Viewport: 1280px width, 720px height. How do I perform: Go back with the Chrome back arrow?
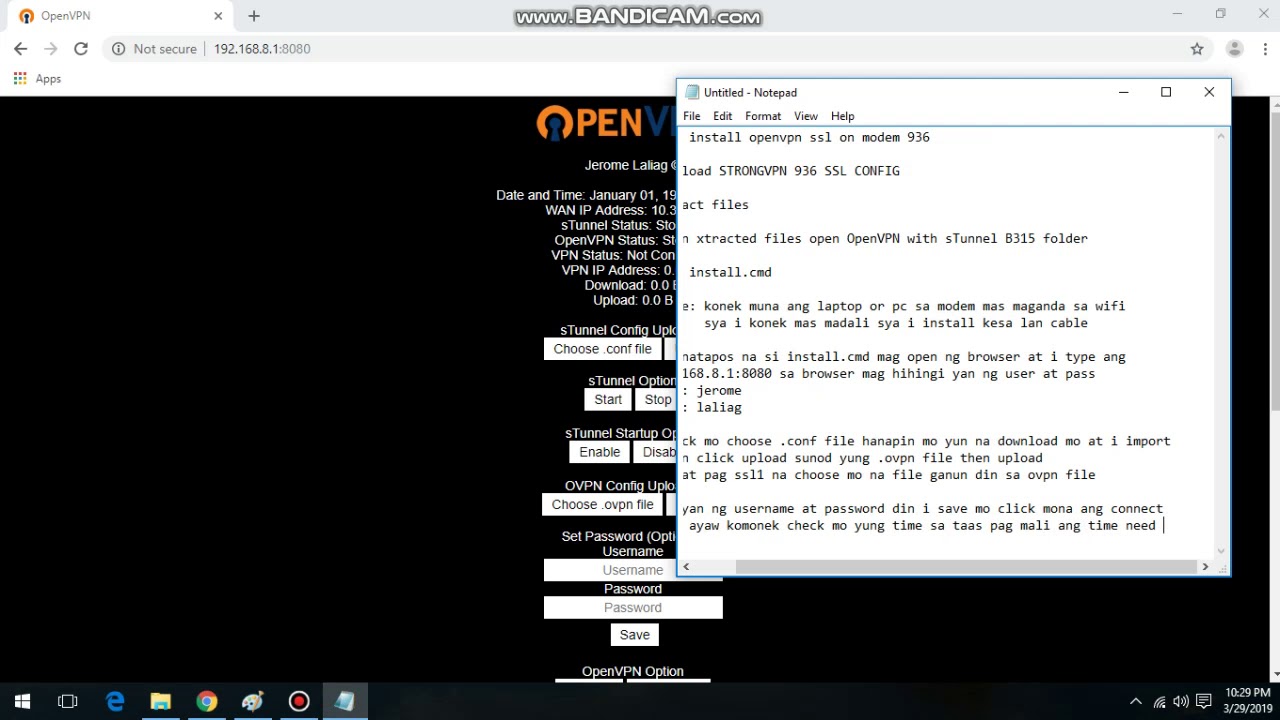click(21, 48)
